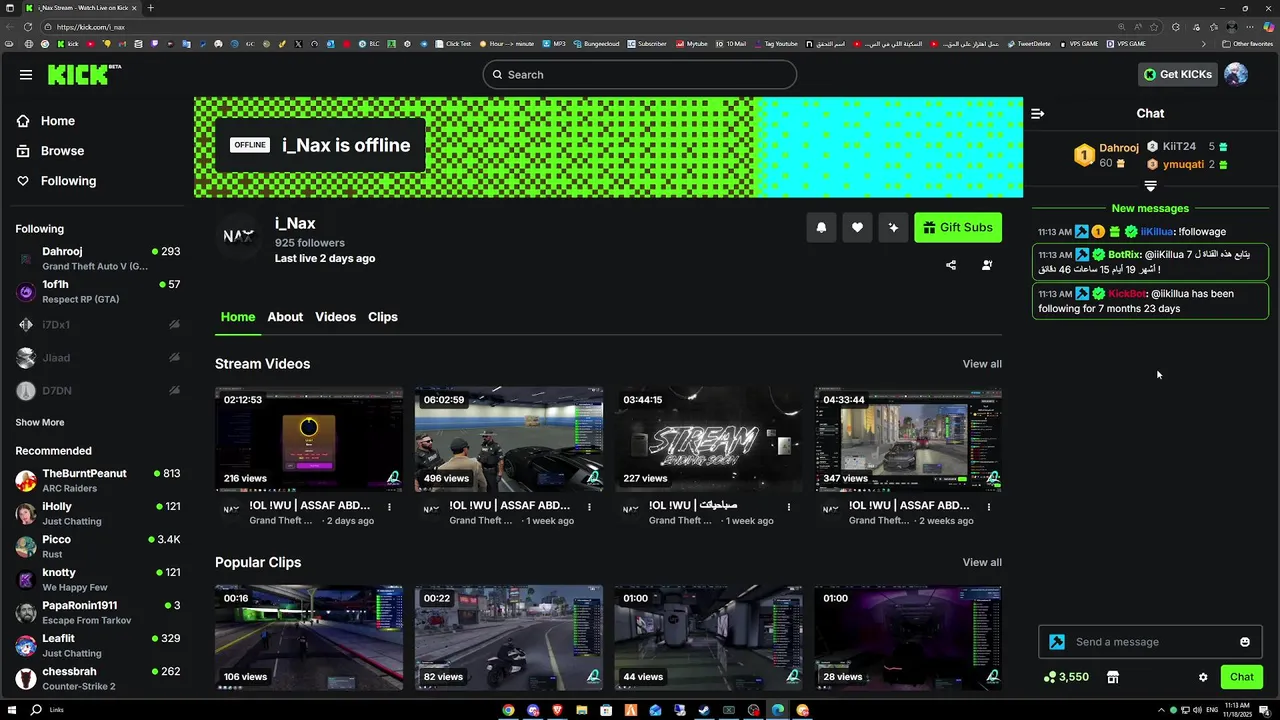Viewport: 1280px width, 720px height.
Task: Open chat settings gear
Action: pyautogui.click(x=1203, y=677)
